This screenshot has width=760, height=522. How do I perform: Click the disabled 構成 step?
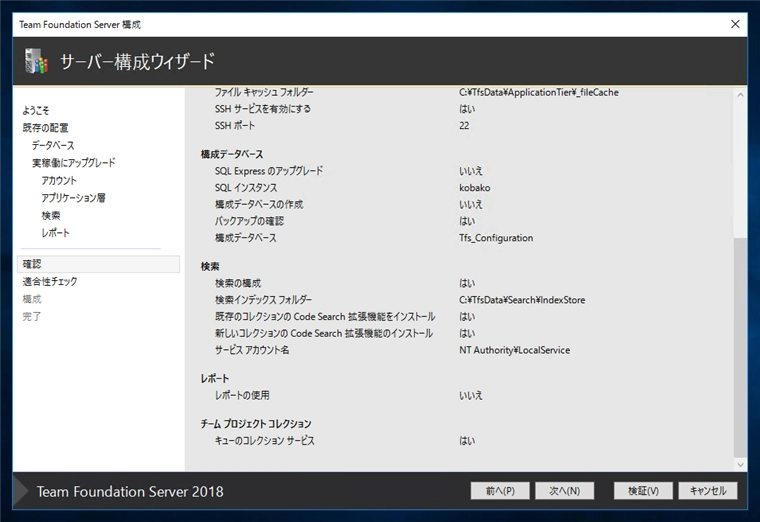(x=32, y=299)
